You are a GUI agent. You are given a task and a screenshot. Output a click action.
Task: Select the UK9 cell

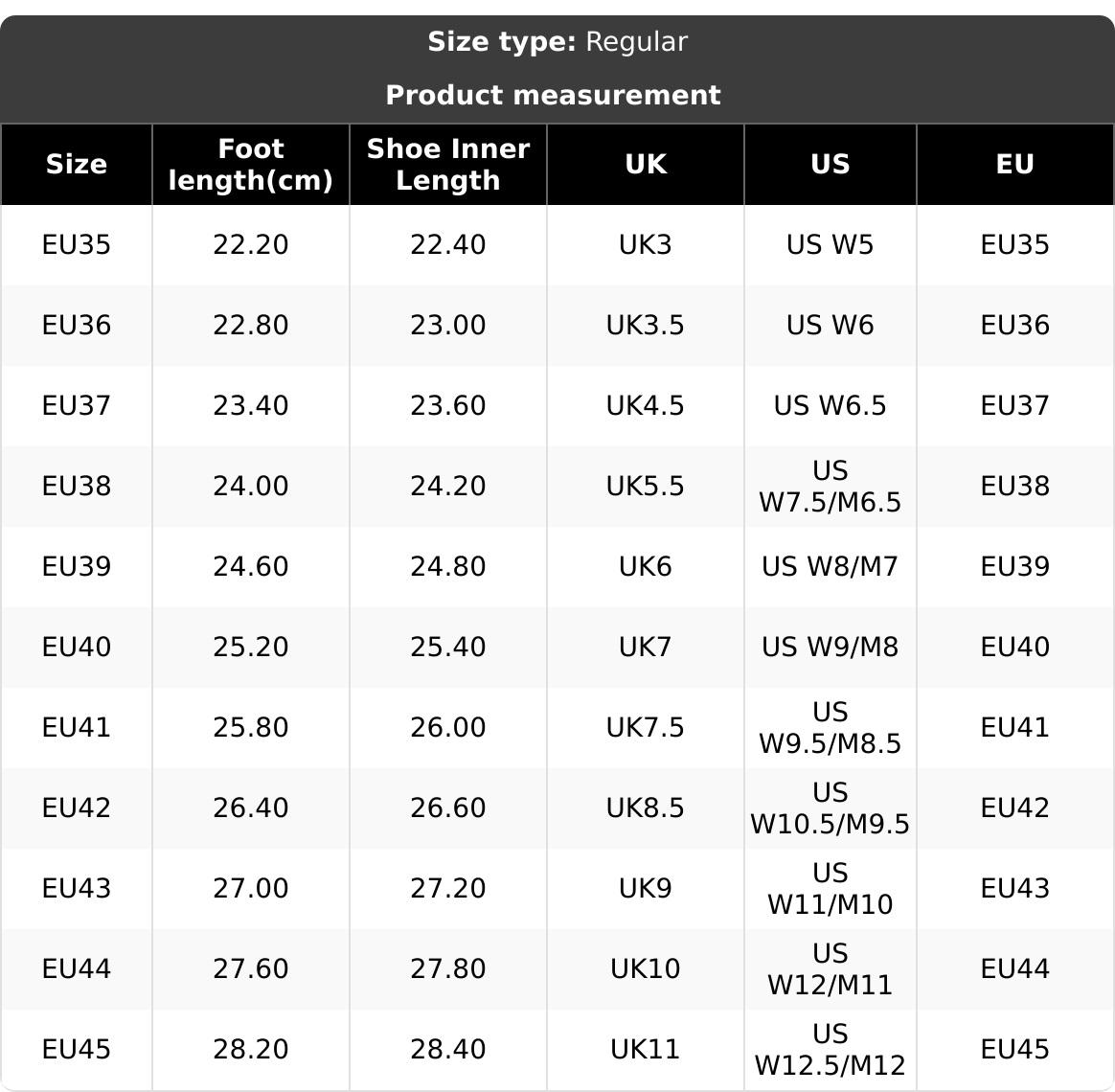(646, 889)
